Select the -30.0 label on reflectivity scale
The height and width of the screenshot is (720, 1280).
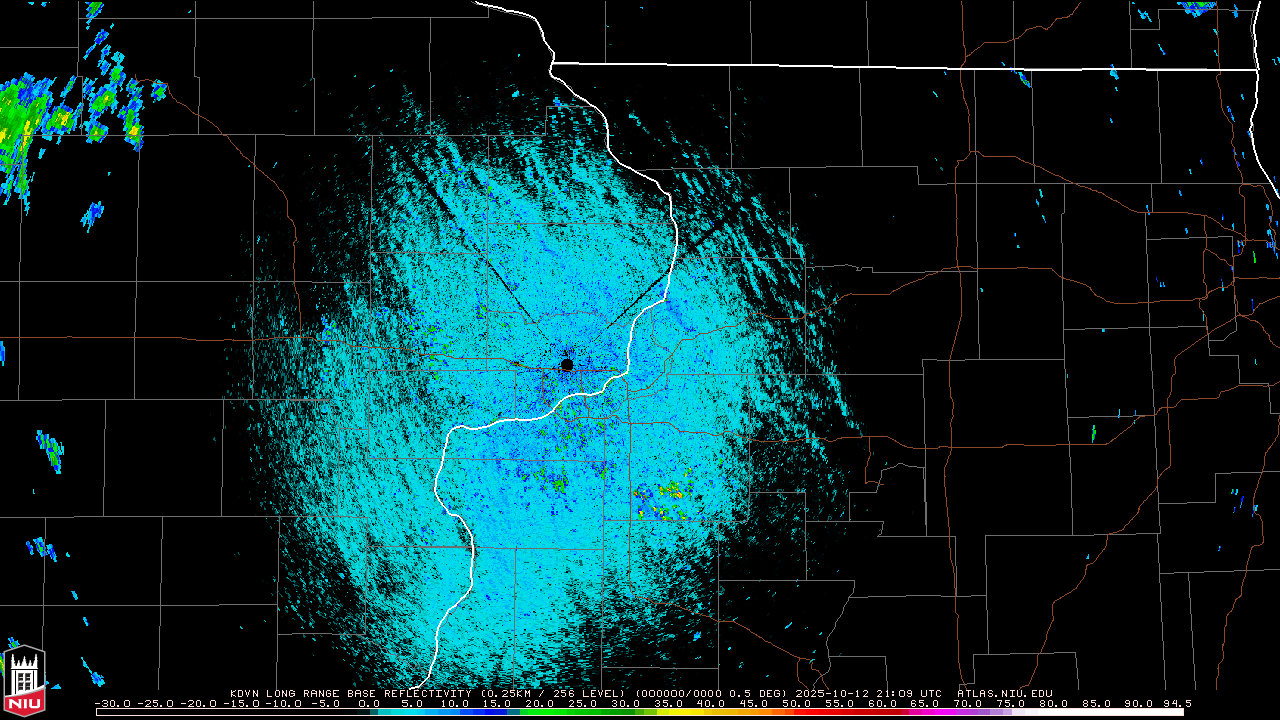tap(109, 703)
